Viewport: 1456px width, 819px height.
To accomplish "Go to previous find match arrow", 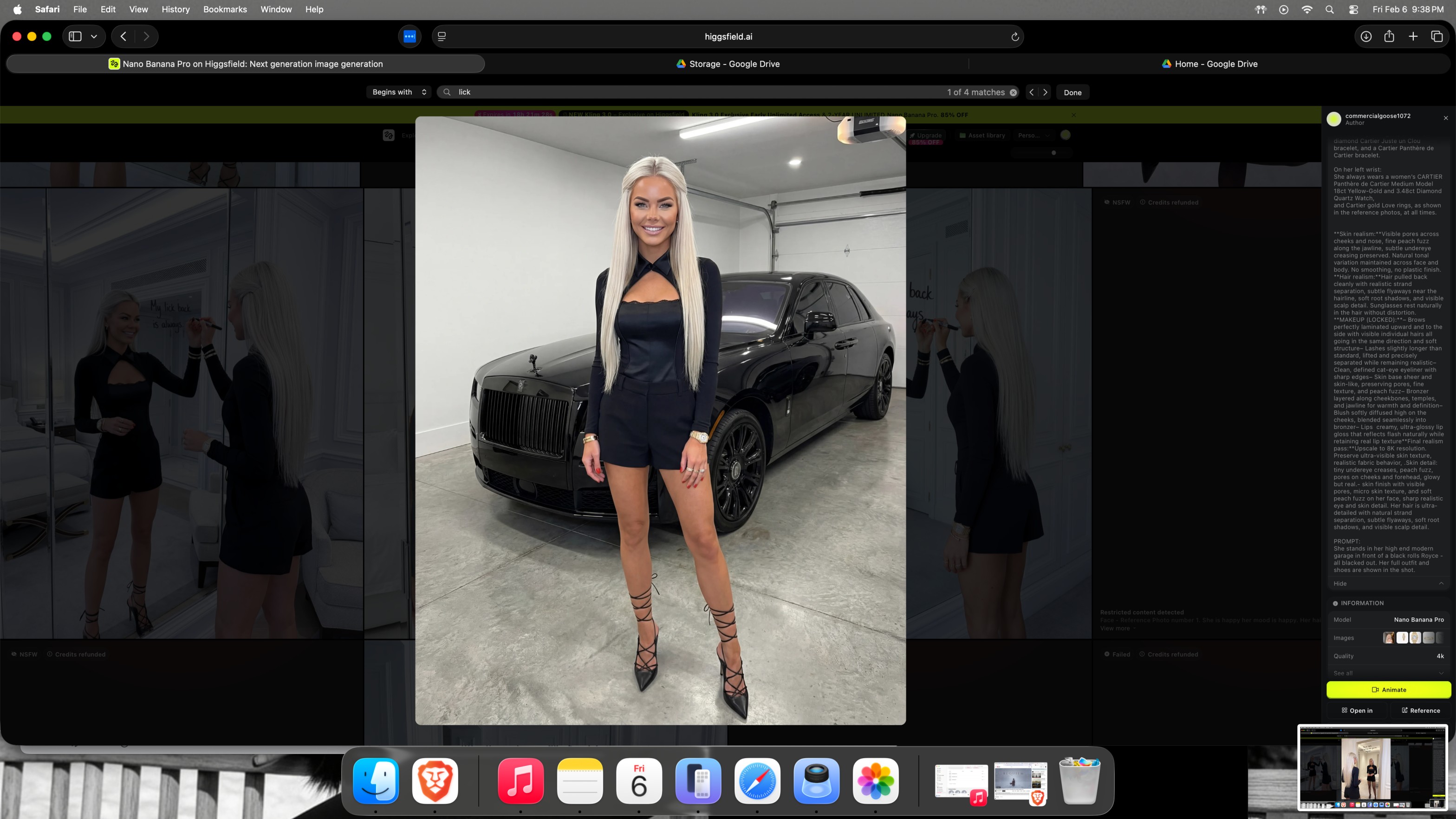I will pyautogui.click(x=1032, y=92).
